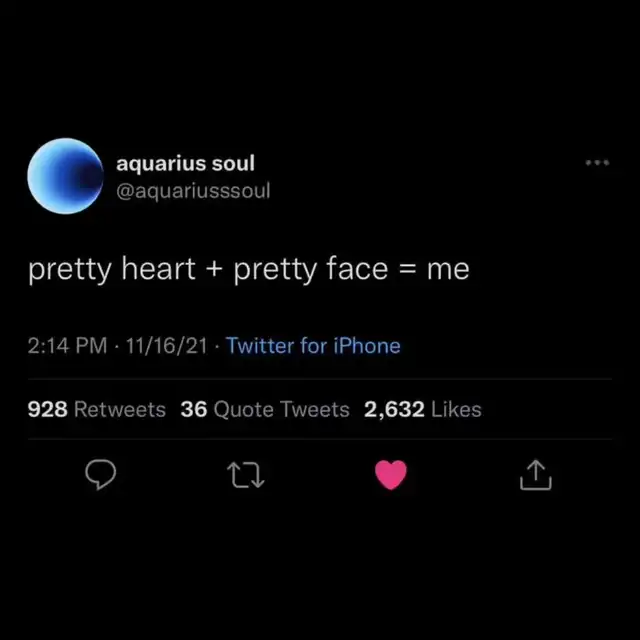Image resolution: width=640 pixels, height=640 pixels.
Task: View the 36 Quote Tweets list
Action: [x=265, y=409]
